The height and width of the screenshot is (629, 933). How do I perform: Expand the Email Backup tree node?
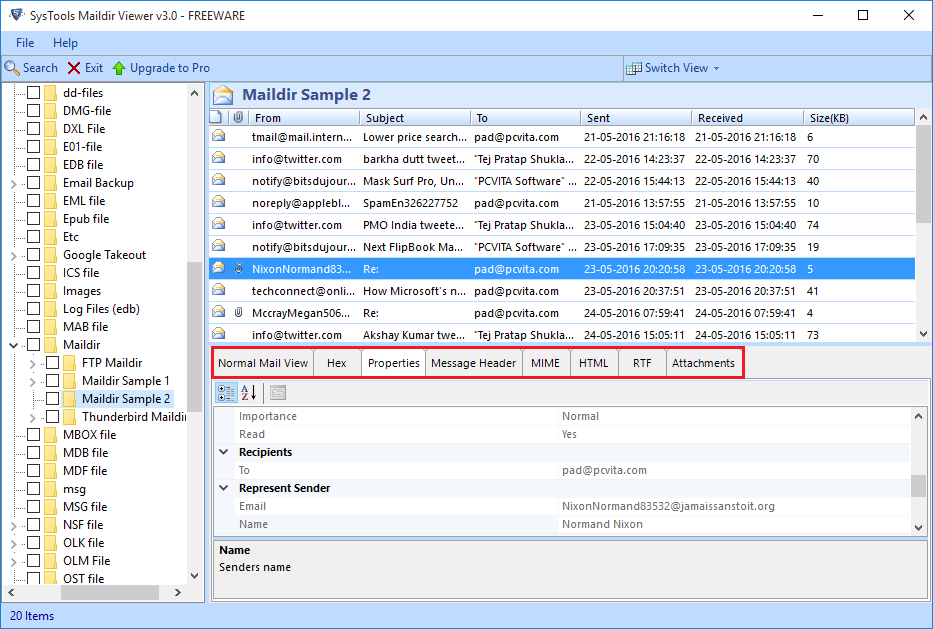pos(14,184)
